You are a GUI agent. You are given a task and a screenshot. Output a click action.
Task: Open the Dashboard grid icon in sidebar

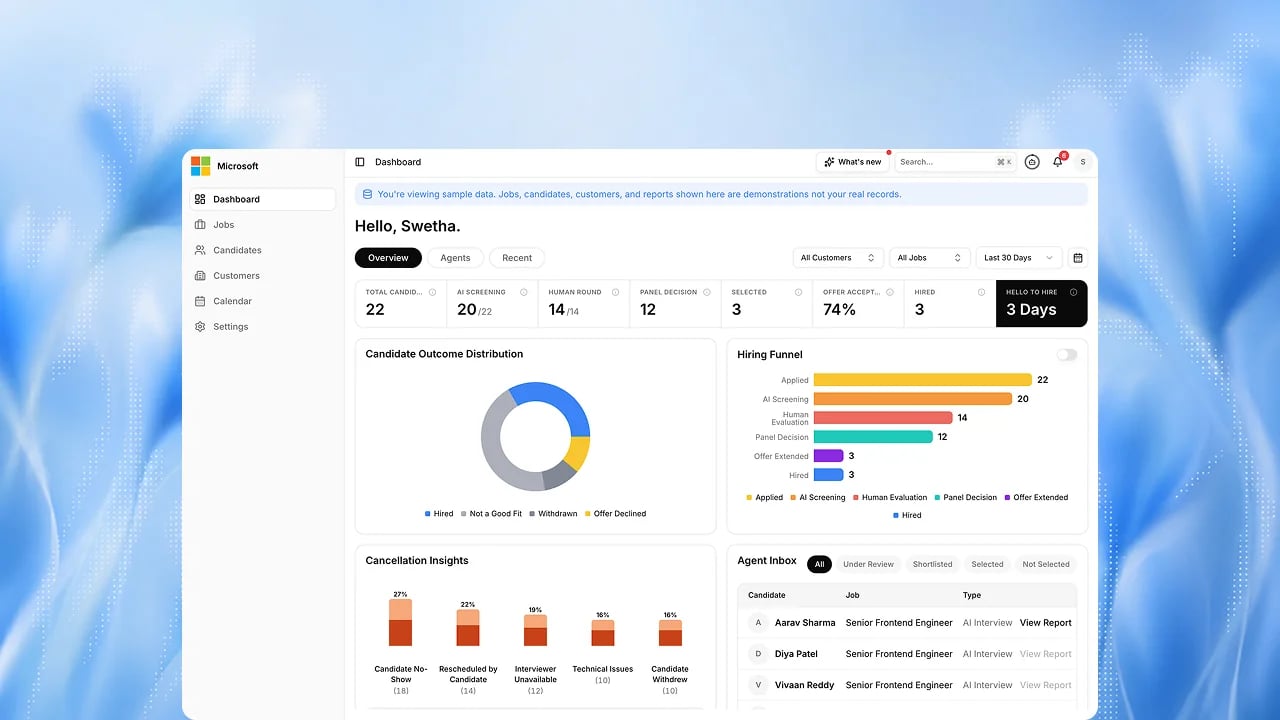click(x=200, y=199)
